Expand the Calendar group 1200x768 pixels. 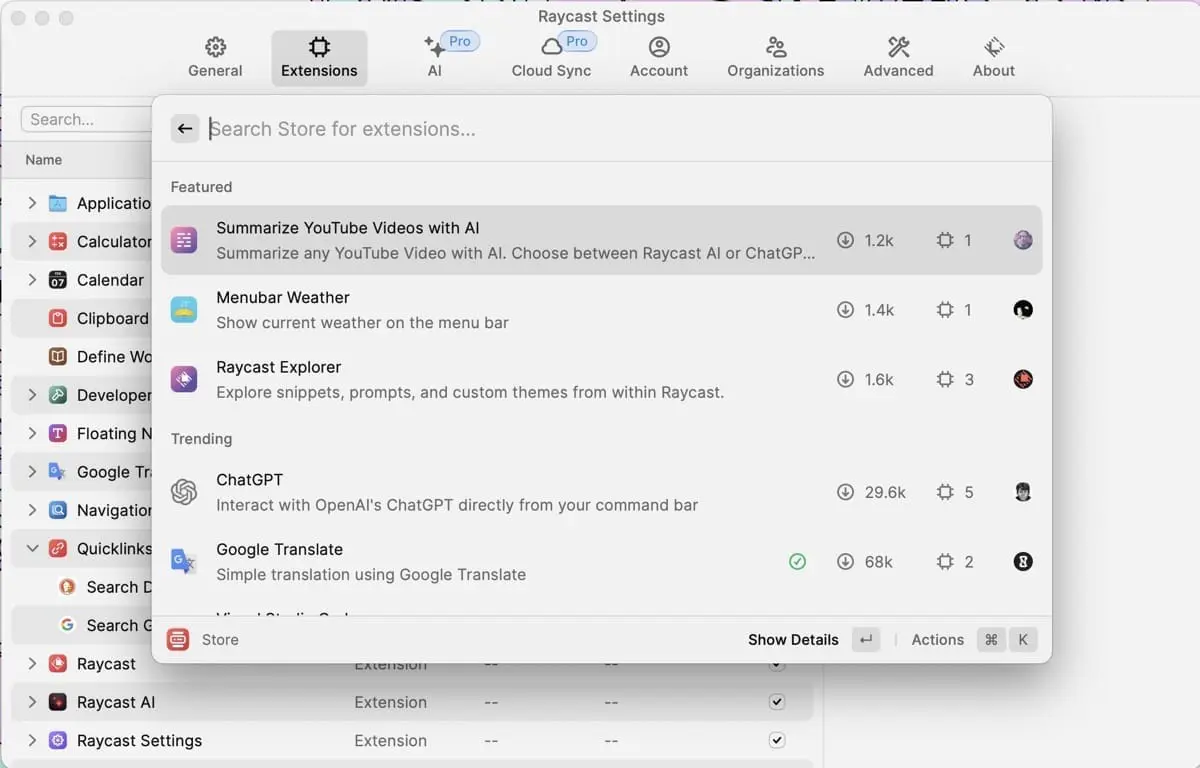(32, 280)
